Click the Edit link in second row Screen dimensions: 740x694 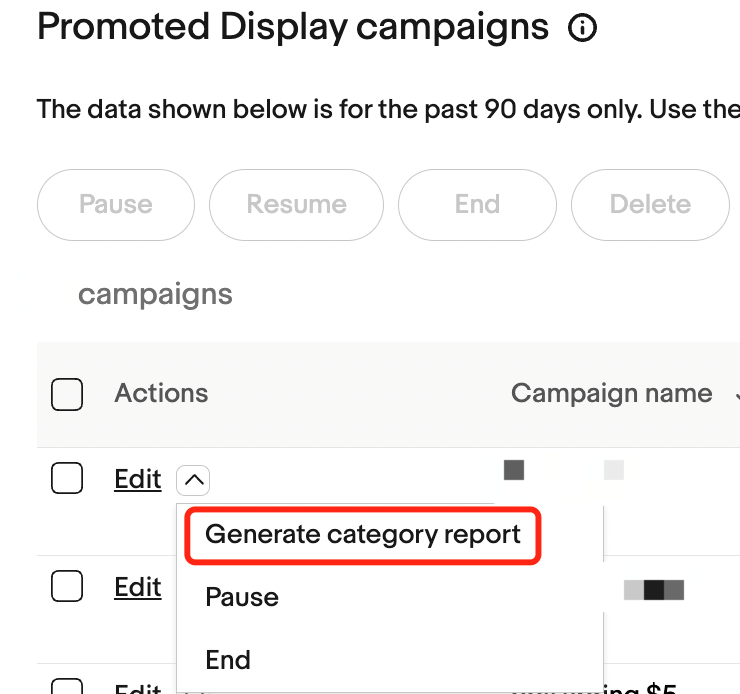[x=138, y=587]
